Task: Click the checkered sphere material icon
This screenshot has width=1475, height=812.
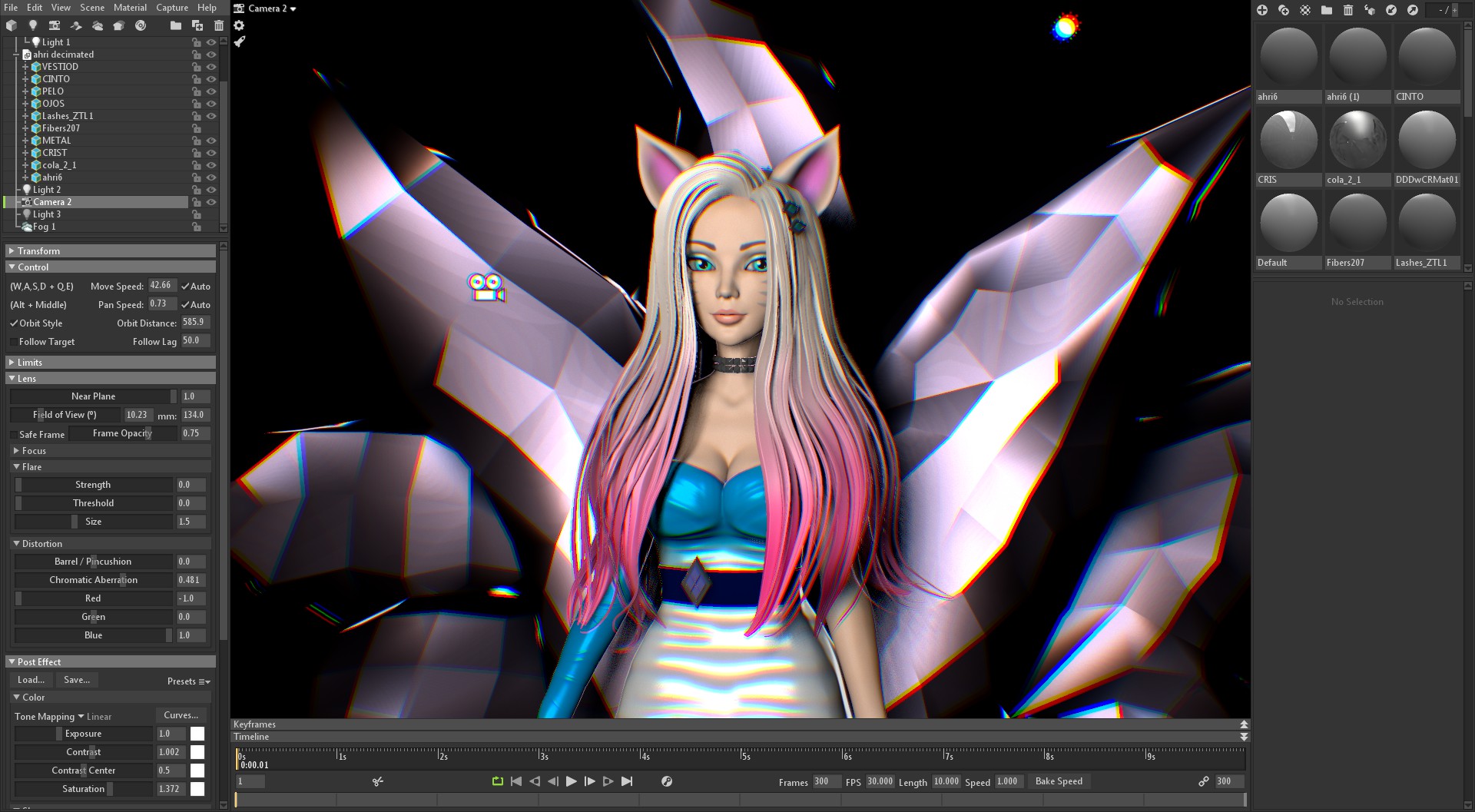Action: coord(1305,10)
